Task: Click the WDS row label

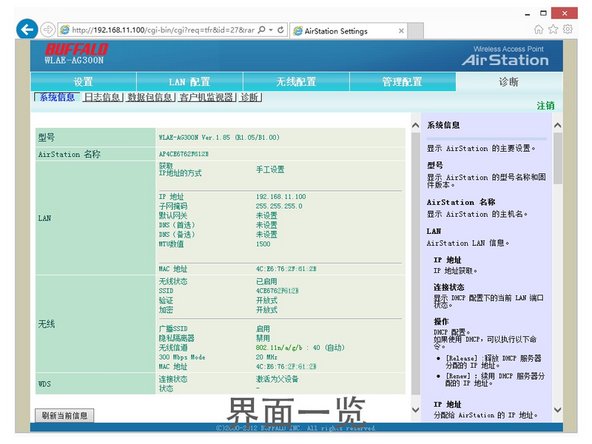Action: tap(45, 384)
